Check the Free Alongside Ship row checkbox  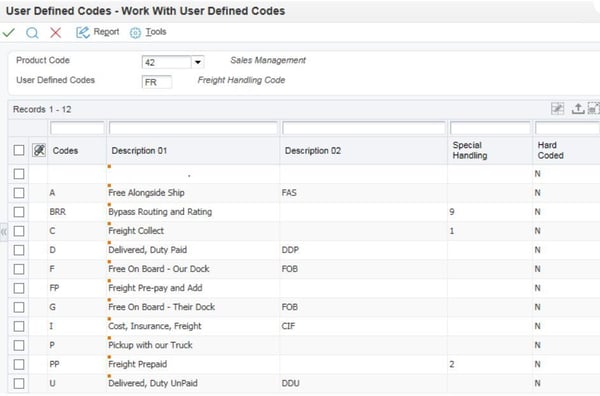tap(19, 193)
